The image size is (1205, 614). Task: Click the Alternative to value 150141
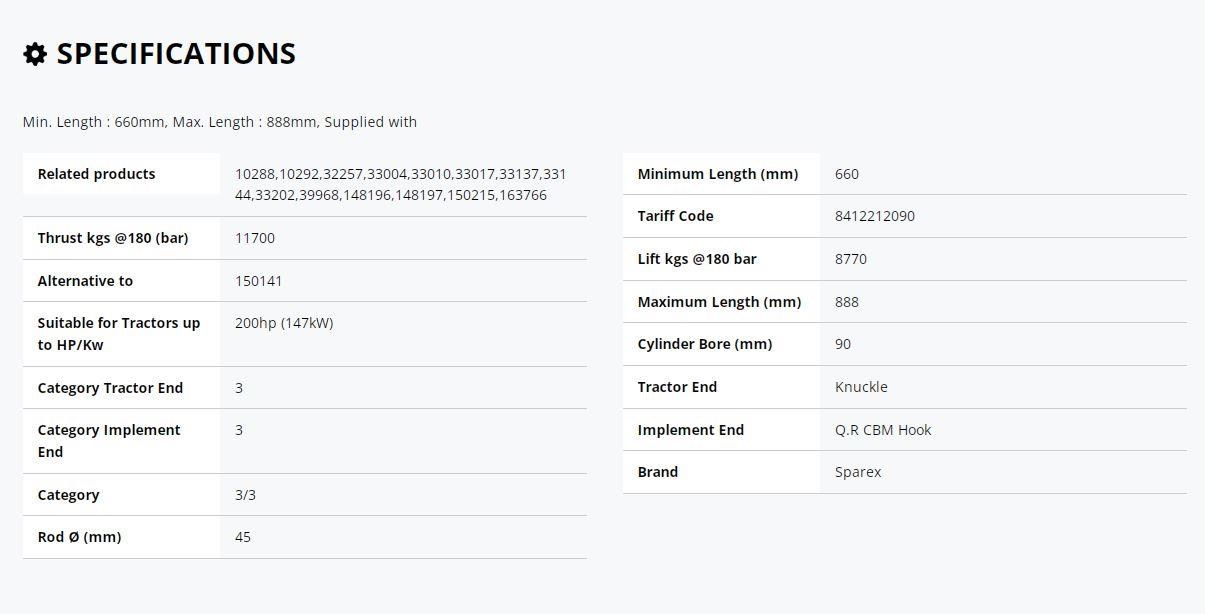[259, 281]
